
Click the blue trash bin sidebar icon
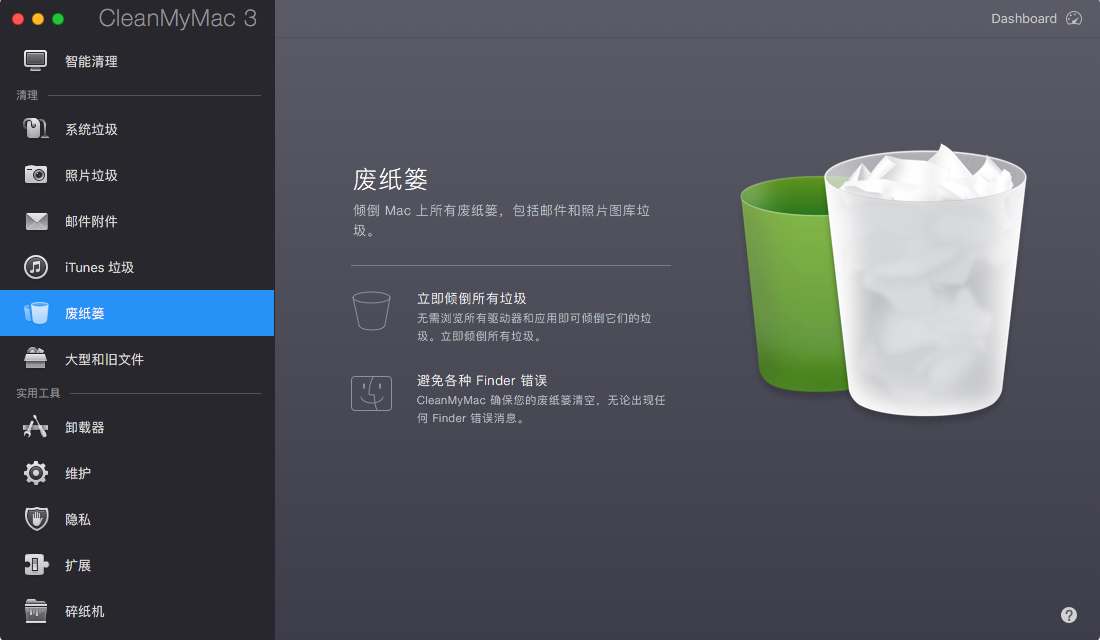36,313
